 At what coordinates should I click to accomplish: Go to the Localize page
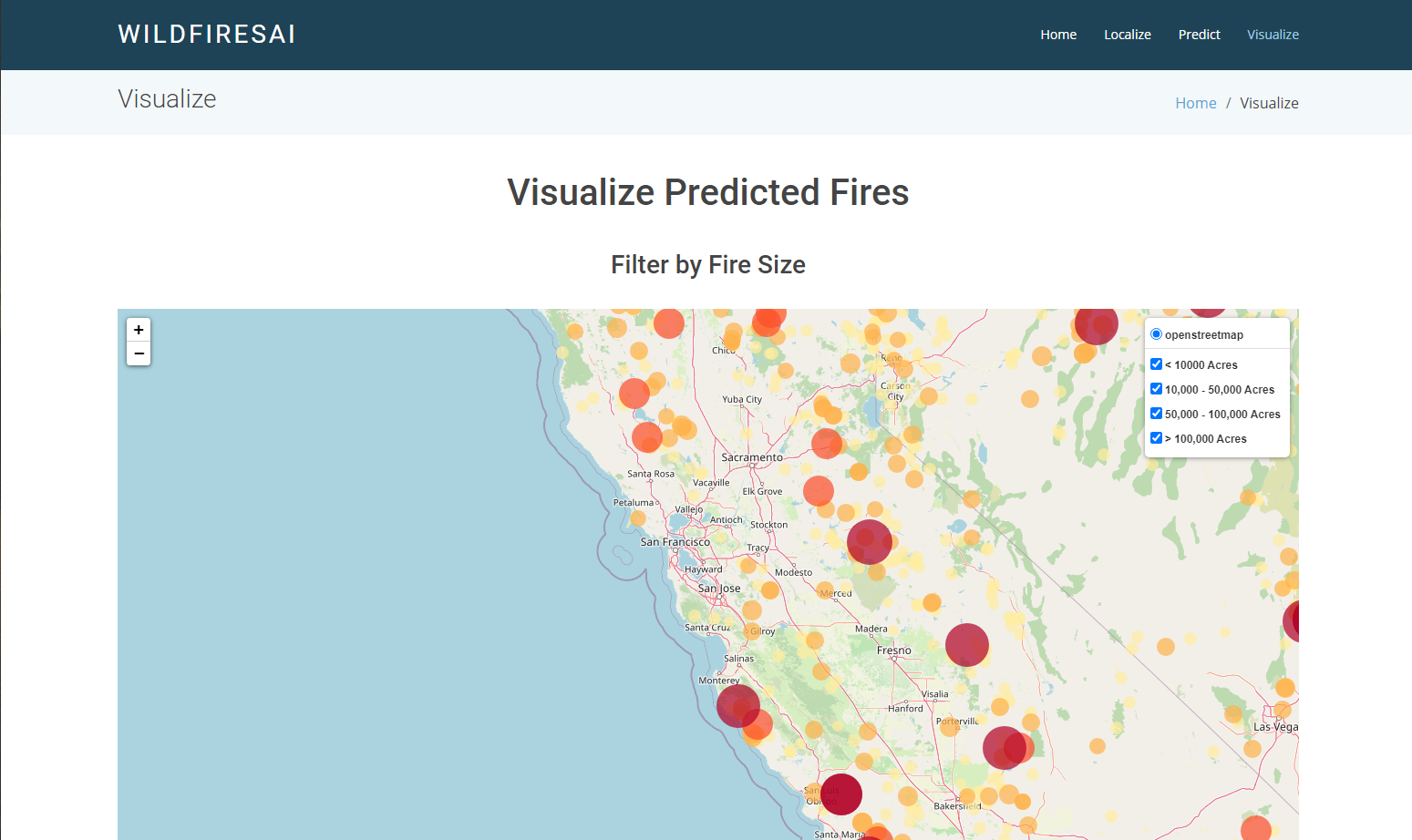click(x=1128, y=35)
